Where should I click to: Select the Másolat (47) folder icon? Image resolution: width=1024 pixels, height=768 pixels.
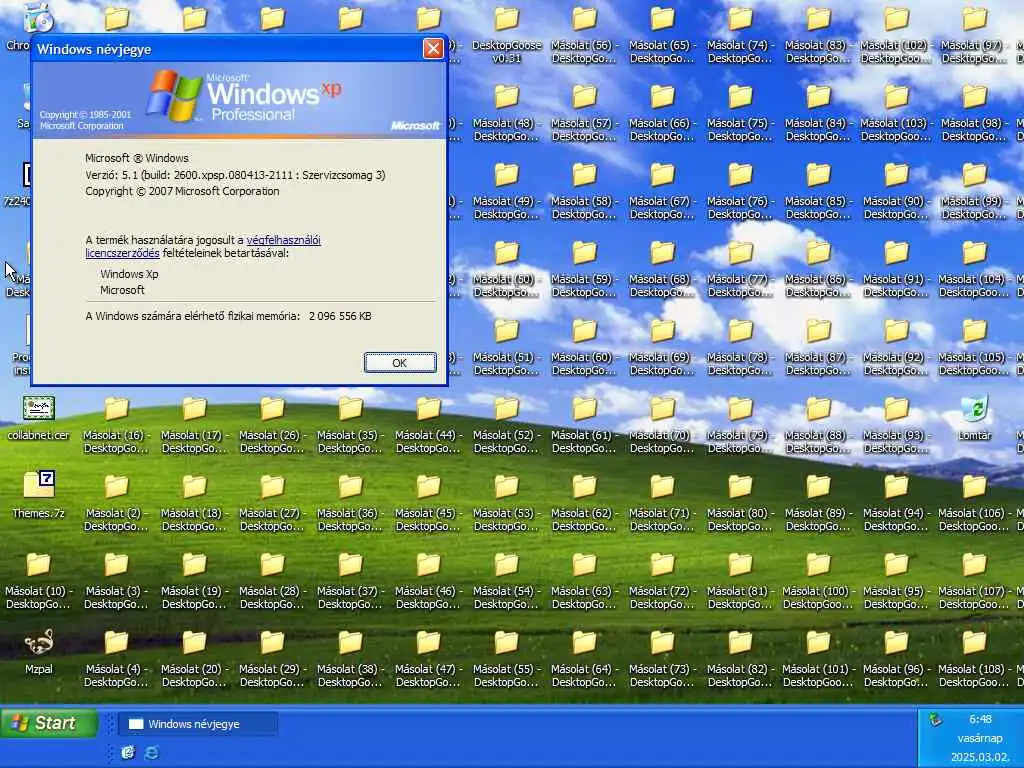pos(428,643)
